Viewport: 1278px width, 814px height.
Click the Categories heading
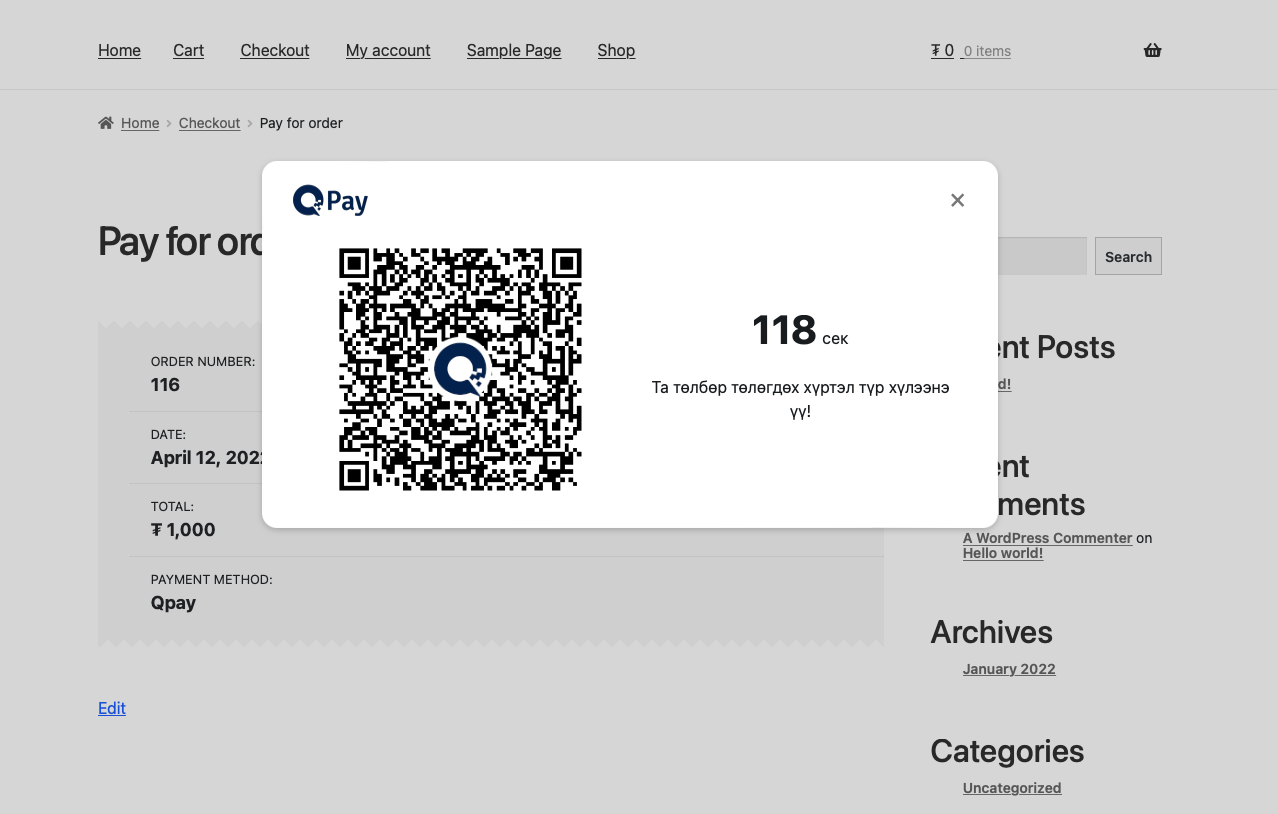coord(1007,751)
